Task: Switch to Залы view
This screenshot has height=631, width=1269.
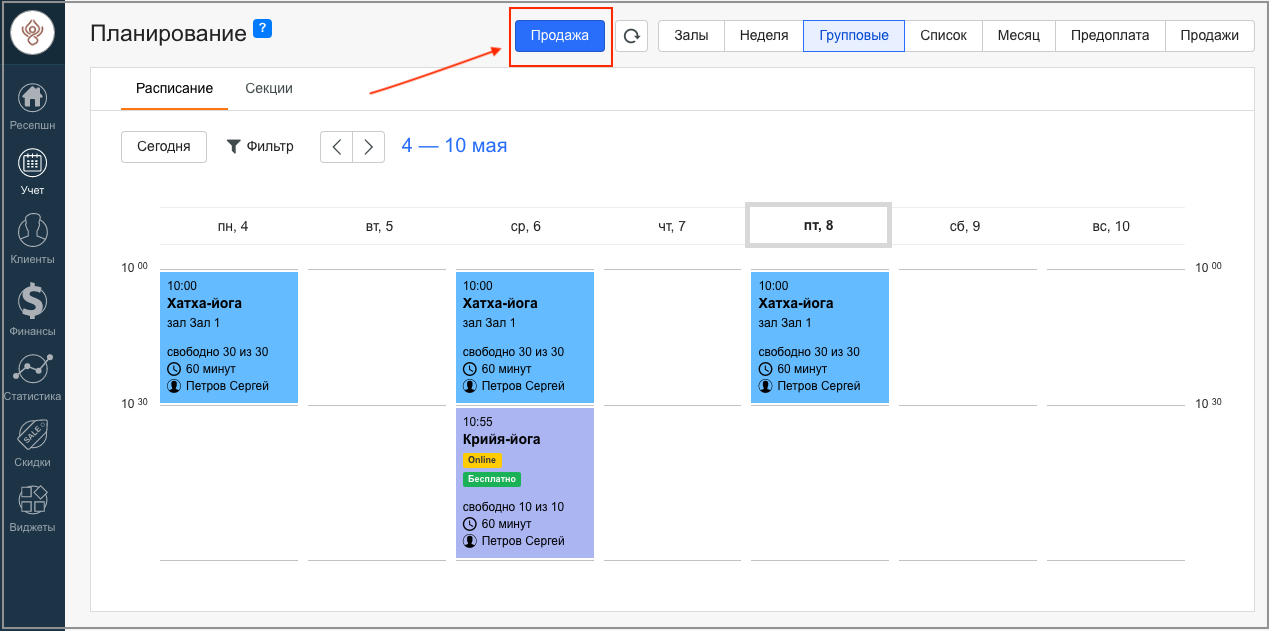Action: [691, 36]
